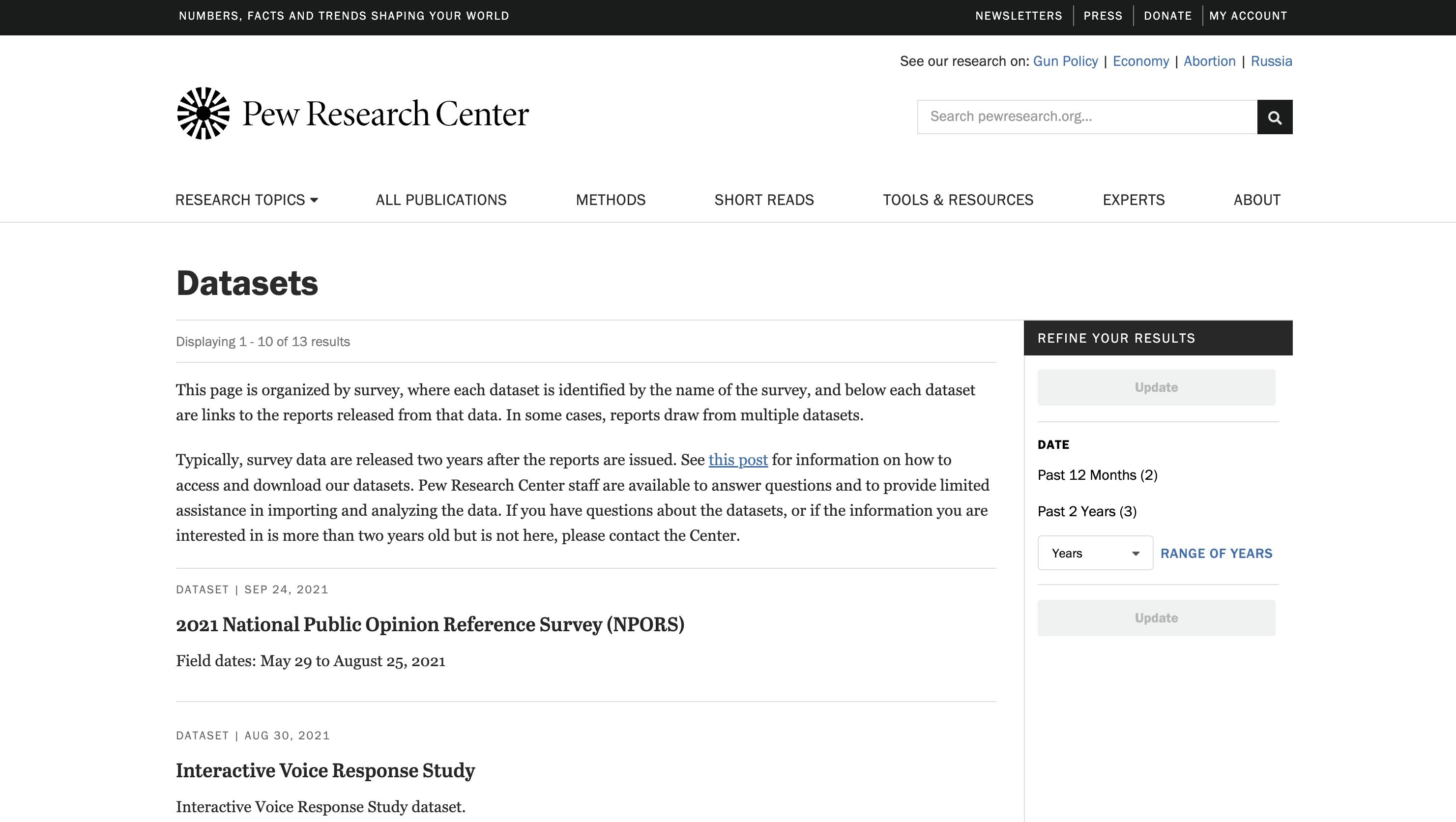Open RANGE OF YEARS option
Image resolution: width=1456 pixels, height=822 pixels.
pyautogui.click(x=1216, y=553)
